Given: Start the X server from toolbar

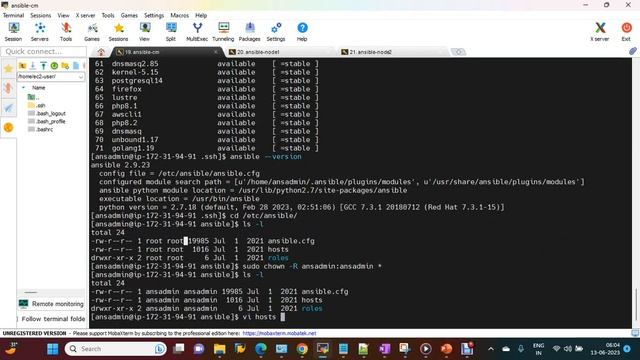Looking at the screenshot, I should 600,32.
